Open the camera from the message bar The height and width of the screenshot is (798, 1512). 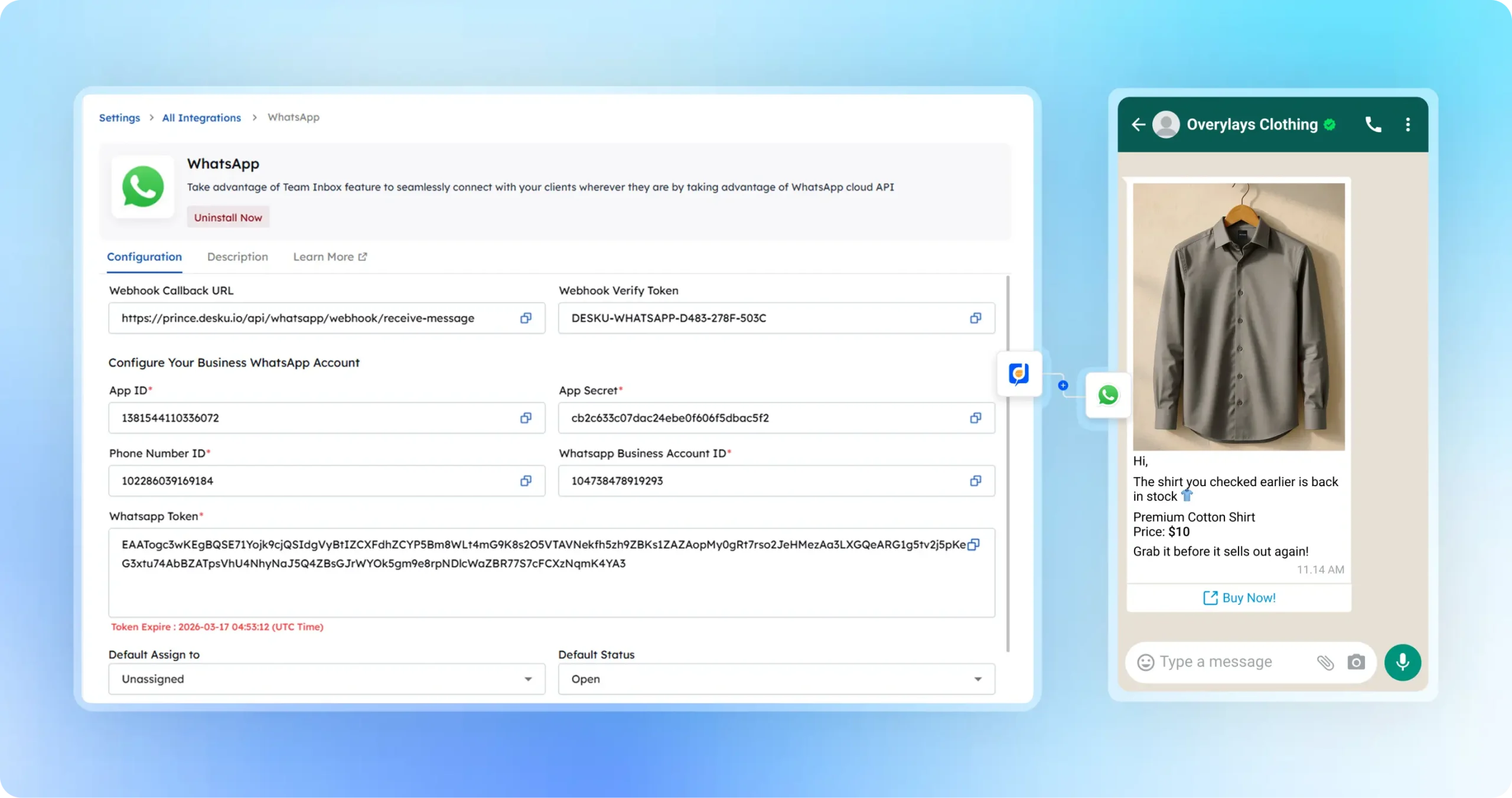(x=1356, y=662)
